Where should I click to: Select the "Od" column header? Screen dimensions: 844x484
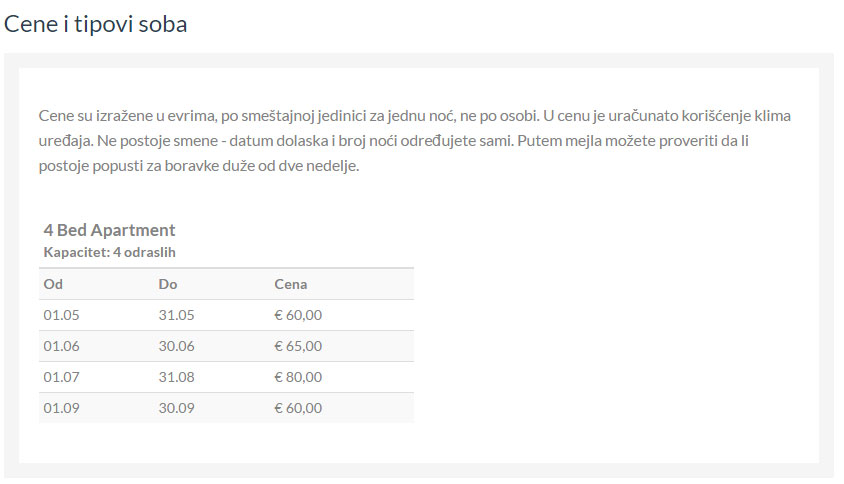tap(53, 284)
